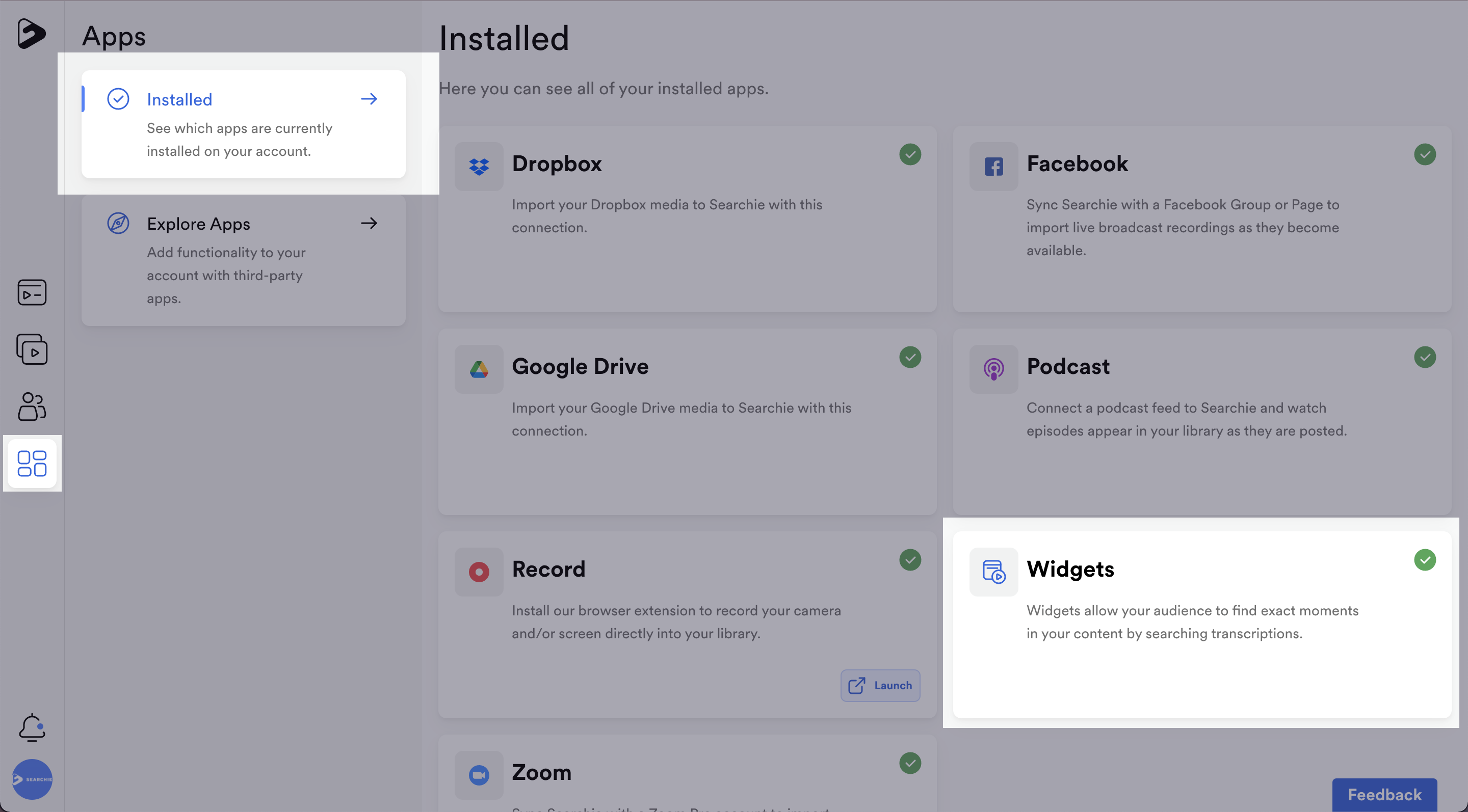The height and width of the screenshot is (812, 1468).
Task: Click the Podcast installed green checkmark
Action: coord(1425,357)
